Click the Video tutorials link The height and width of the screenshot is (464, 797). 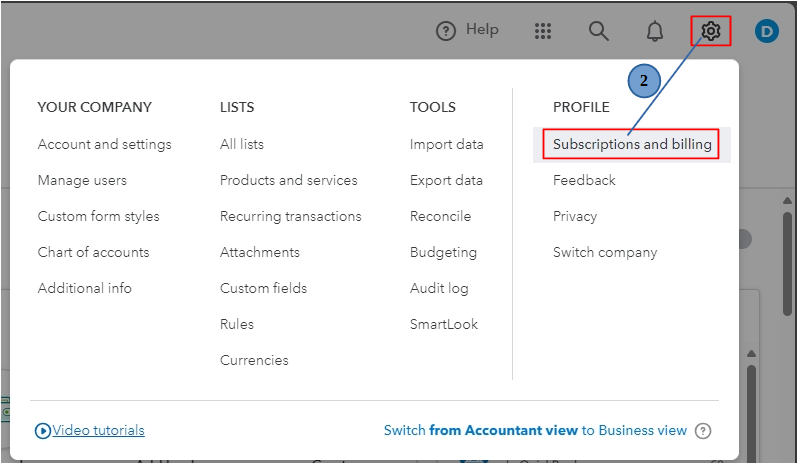pyautogui.click(x=98, y=430)
